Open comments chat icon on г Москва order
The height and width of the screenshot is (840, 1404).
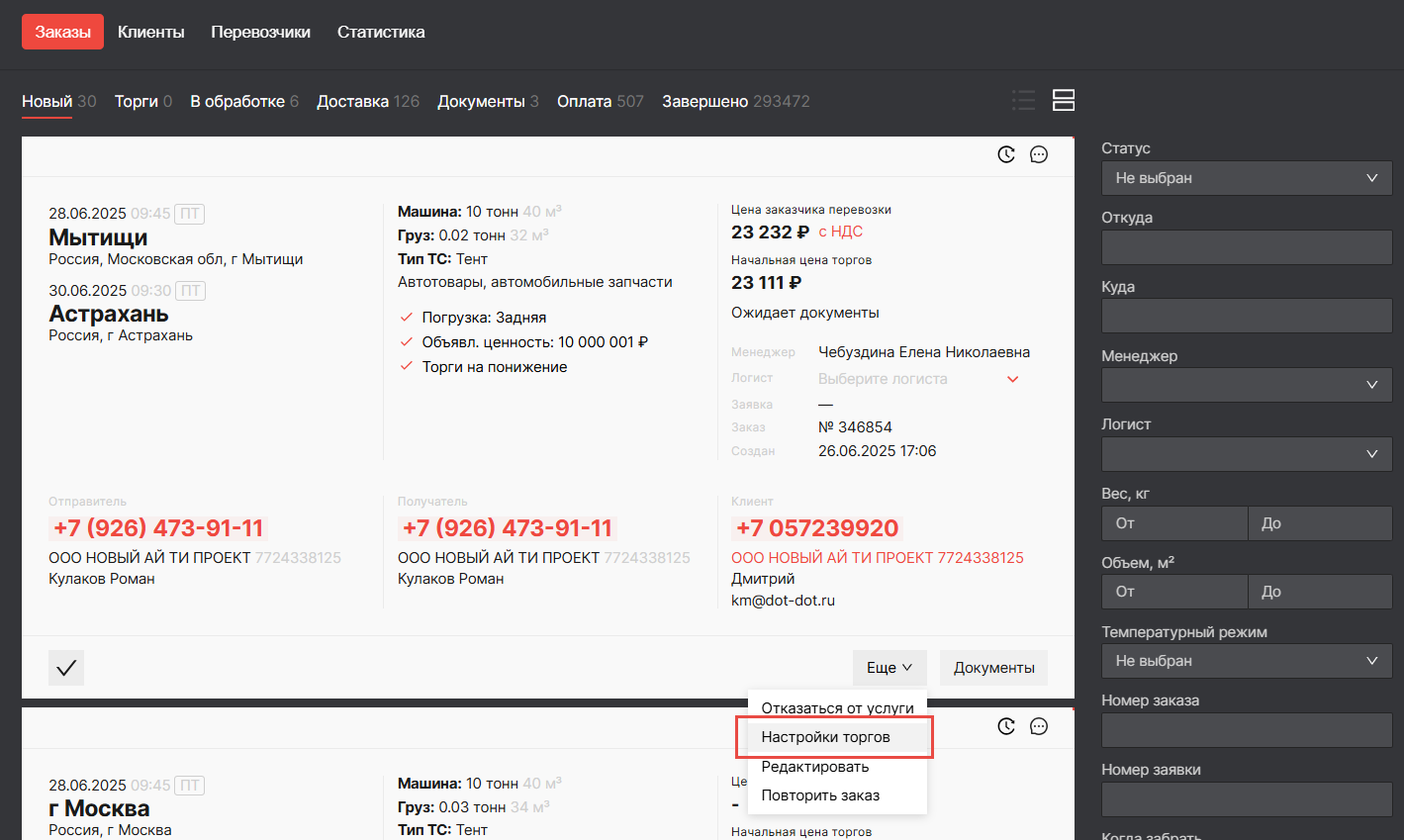tap(1039, 726)
